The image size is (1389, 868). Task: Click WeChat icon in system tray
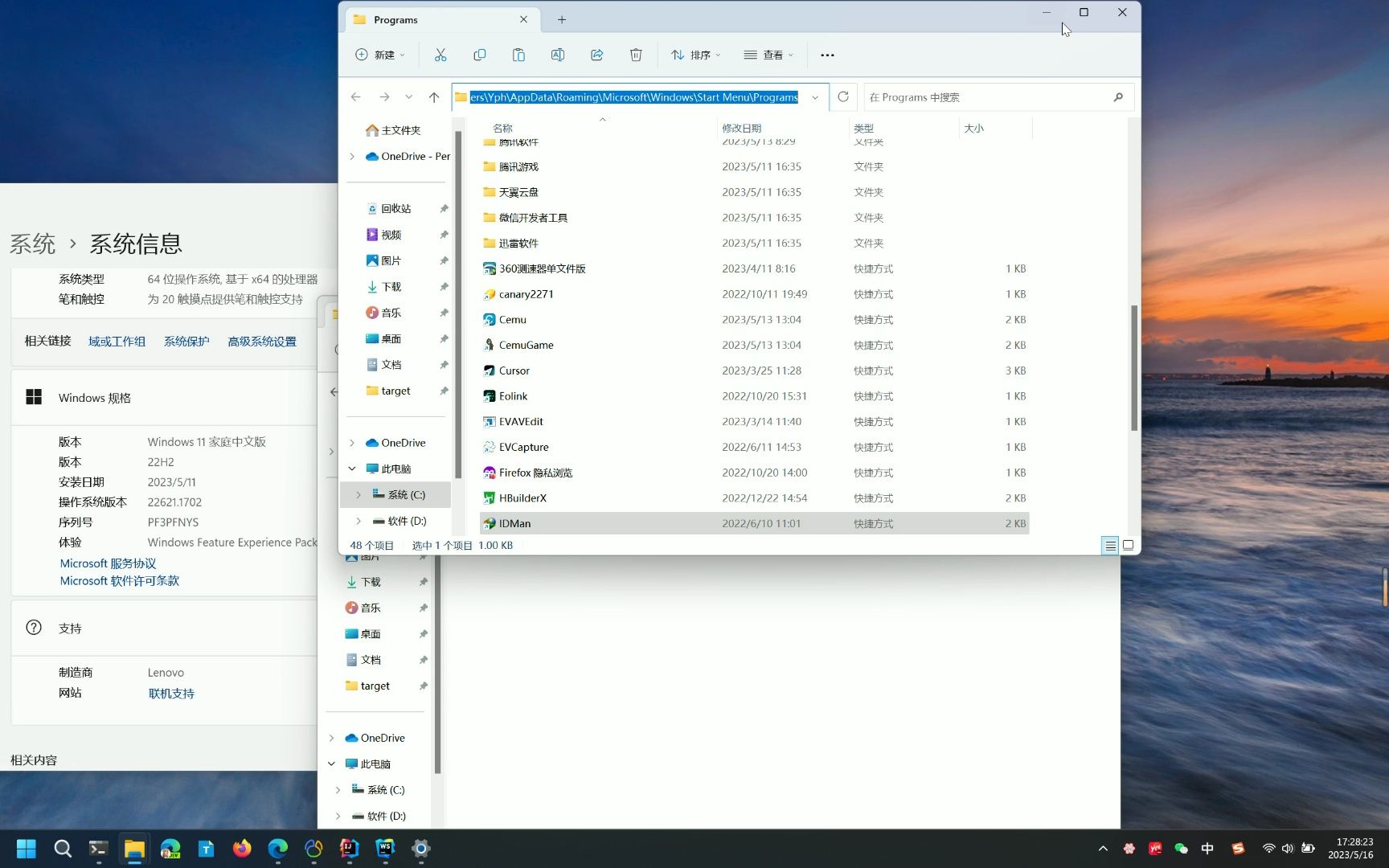click(x=1181, y=849)
